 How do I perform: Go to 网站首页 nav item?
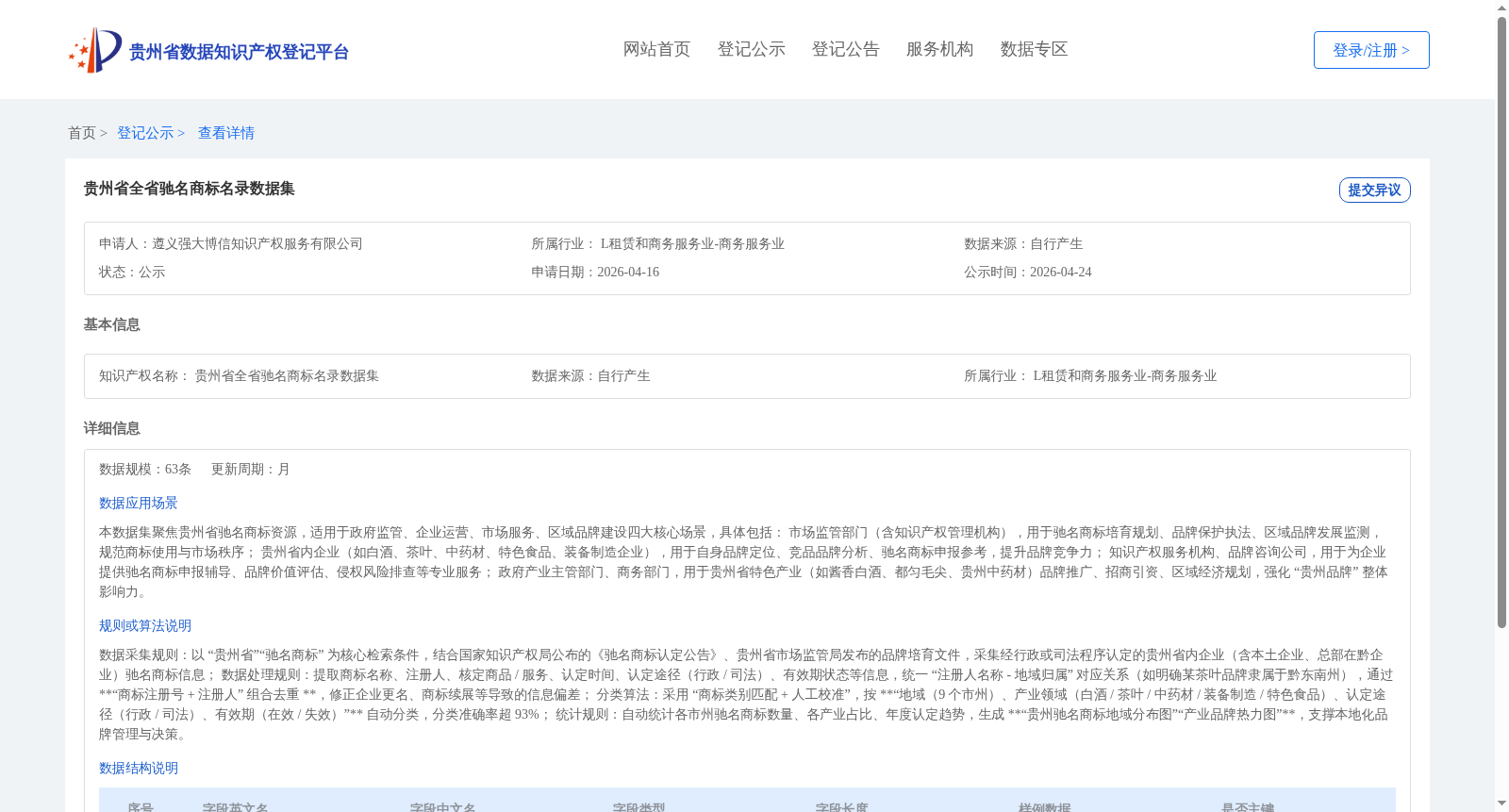(x=656, y=49)
